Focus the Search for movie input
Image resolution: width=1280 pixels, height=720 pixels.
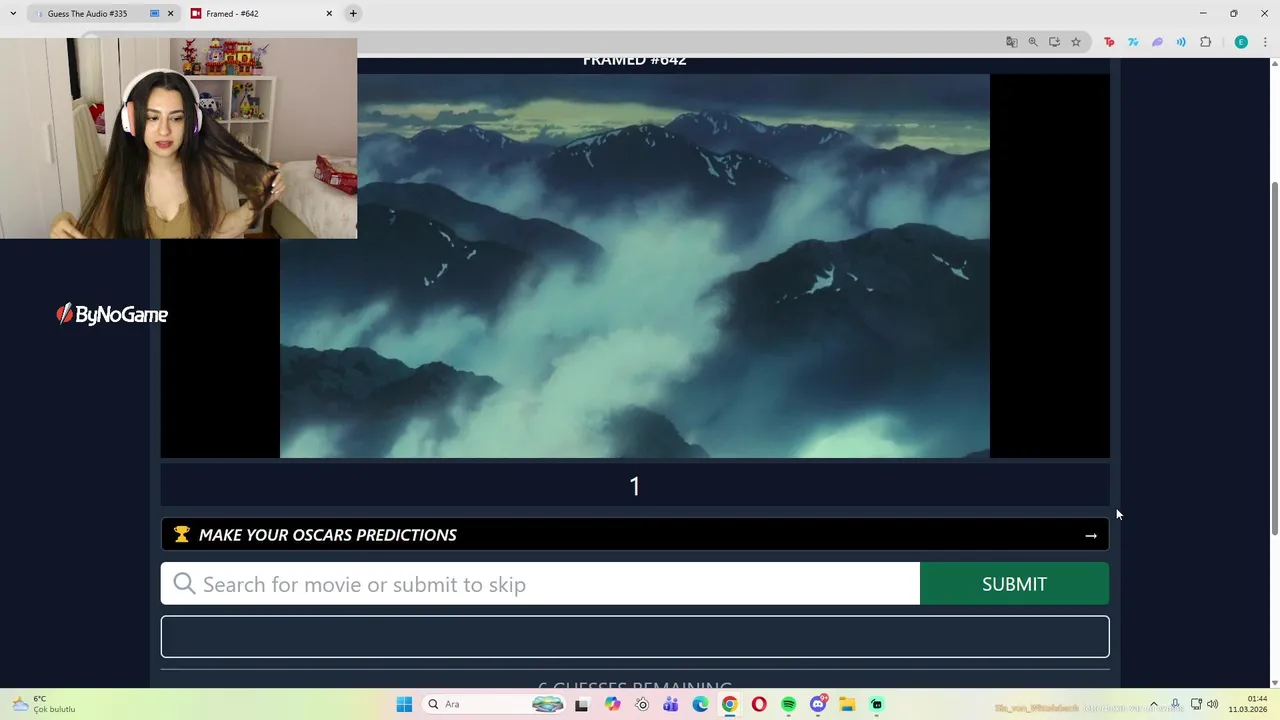point(540,584)
